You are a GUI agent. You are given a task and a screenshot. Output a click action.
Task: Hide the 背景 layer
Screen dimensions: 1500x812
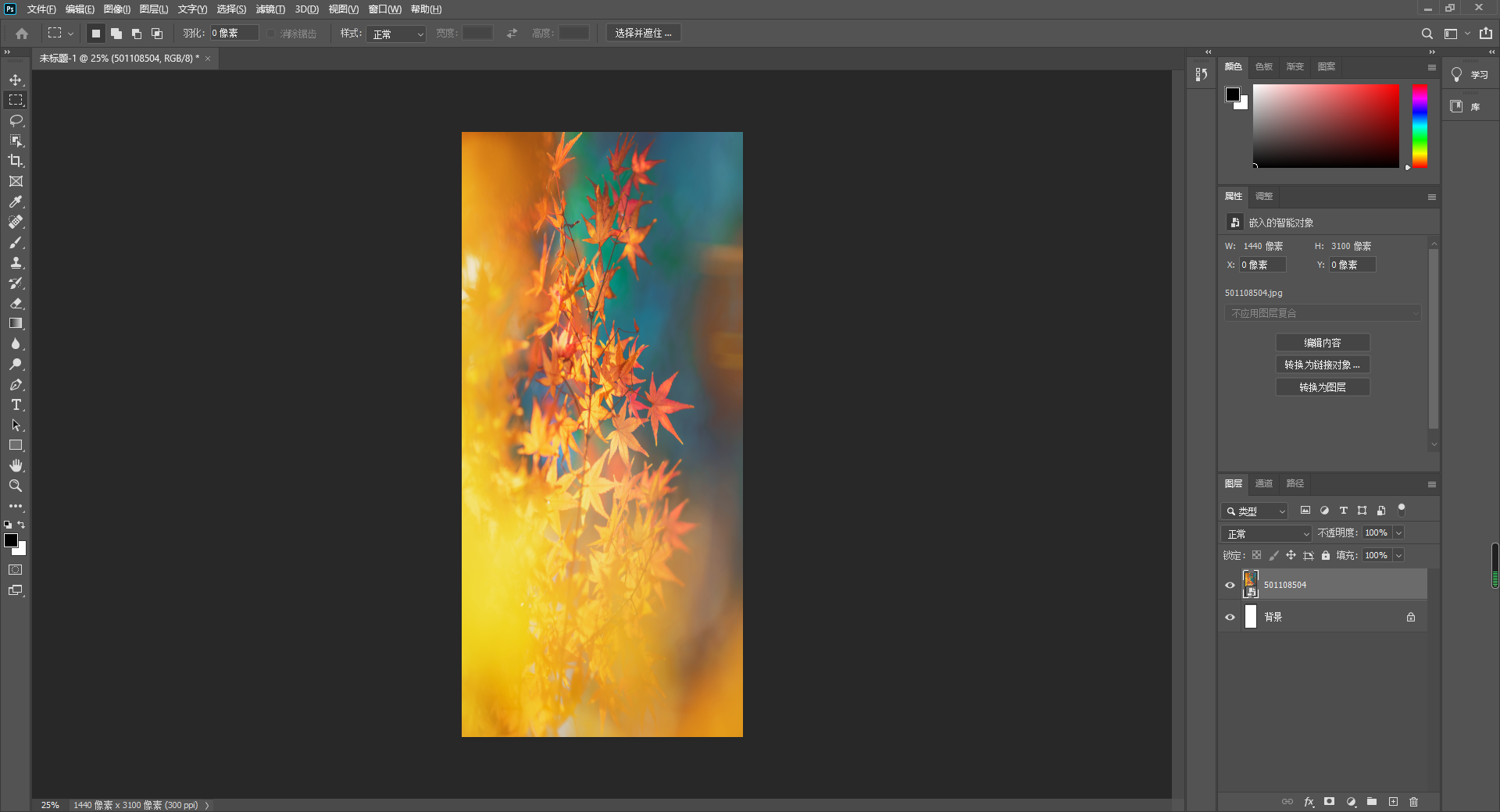pos(1230,617)
